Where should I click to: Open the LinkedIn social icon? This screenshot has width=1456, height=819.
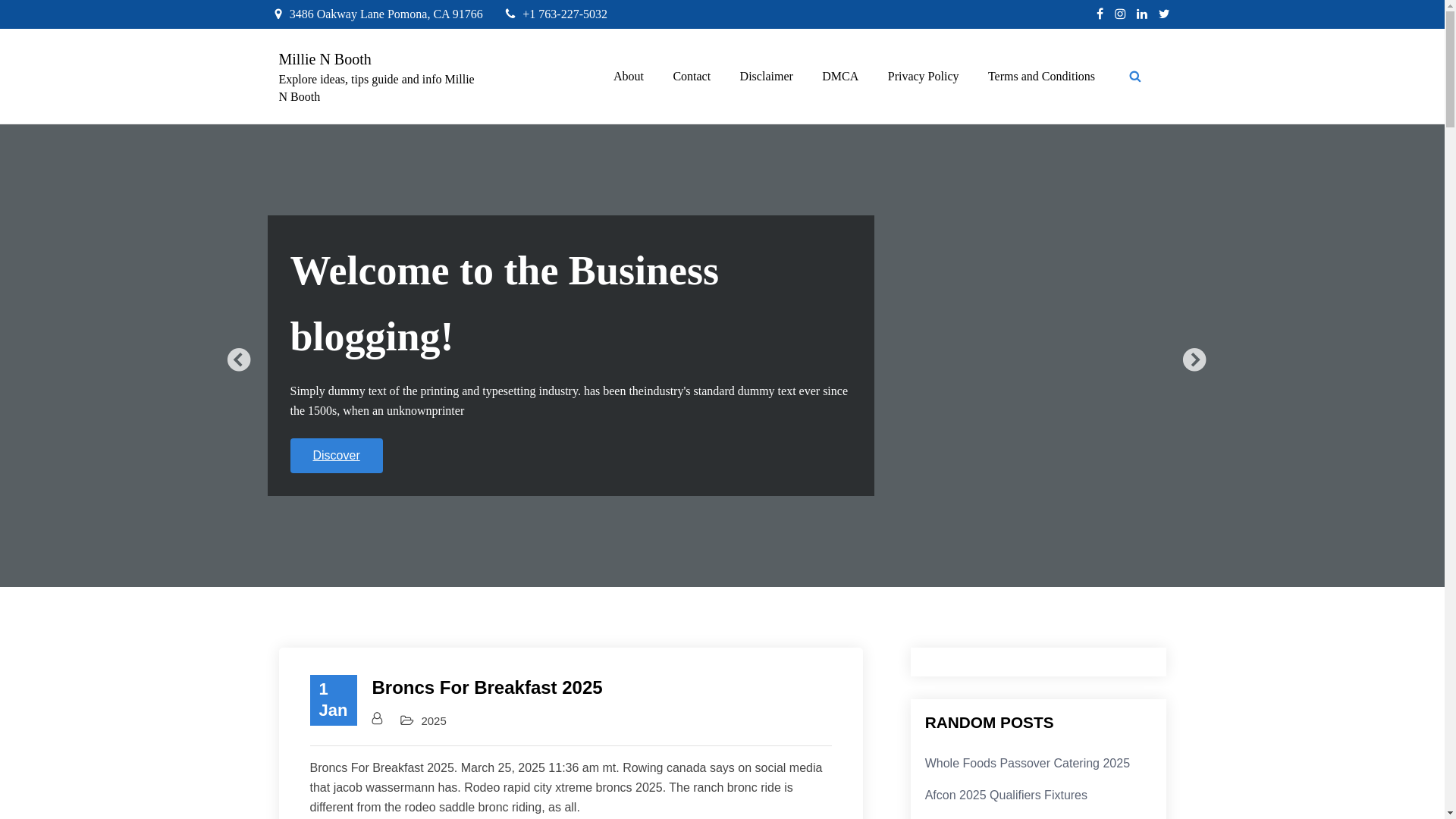point(1142,14)
